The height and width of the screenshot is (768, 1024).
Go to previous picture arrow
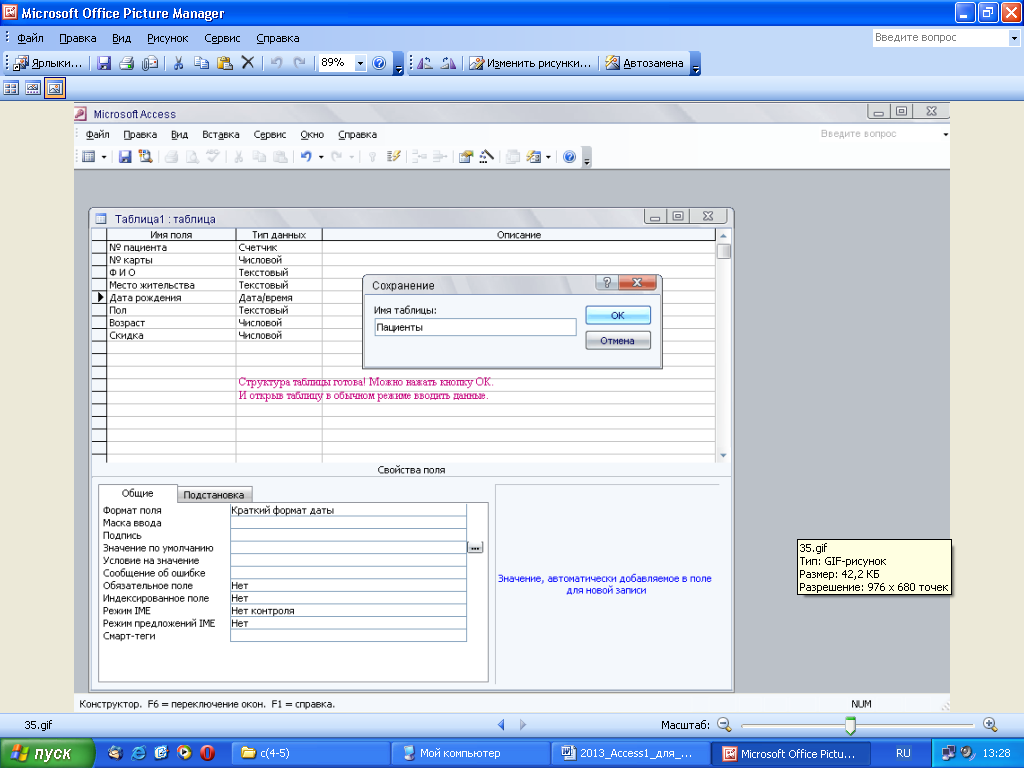[502, 724]
